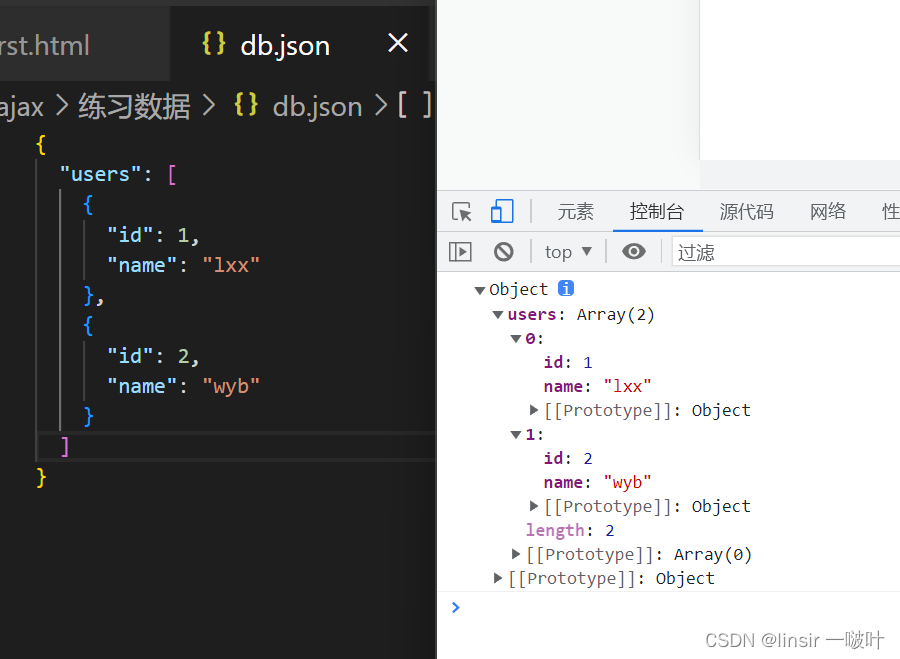Click the JSON icon on the db.json tab
The image size is (900, 659).
pos(213,44)
